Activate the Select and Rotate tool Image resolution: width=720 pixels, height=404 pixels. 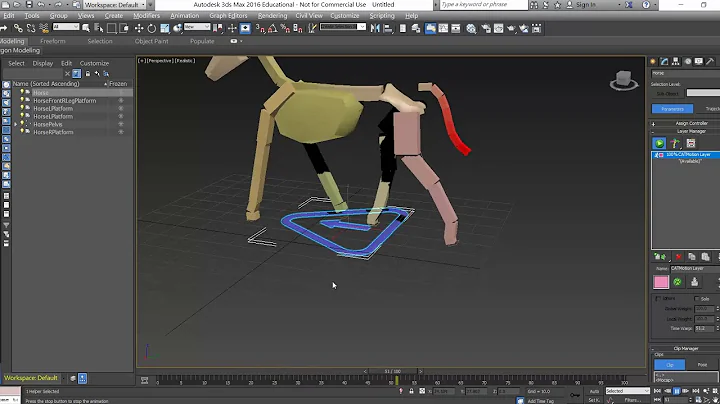[x=152, y=28]
